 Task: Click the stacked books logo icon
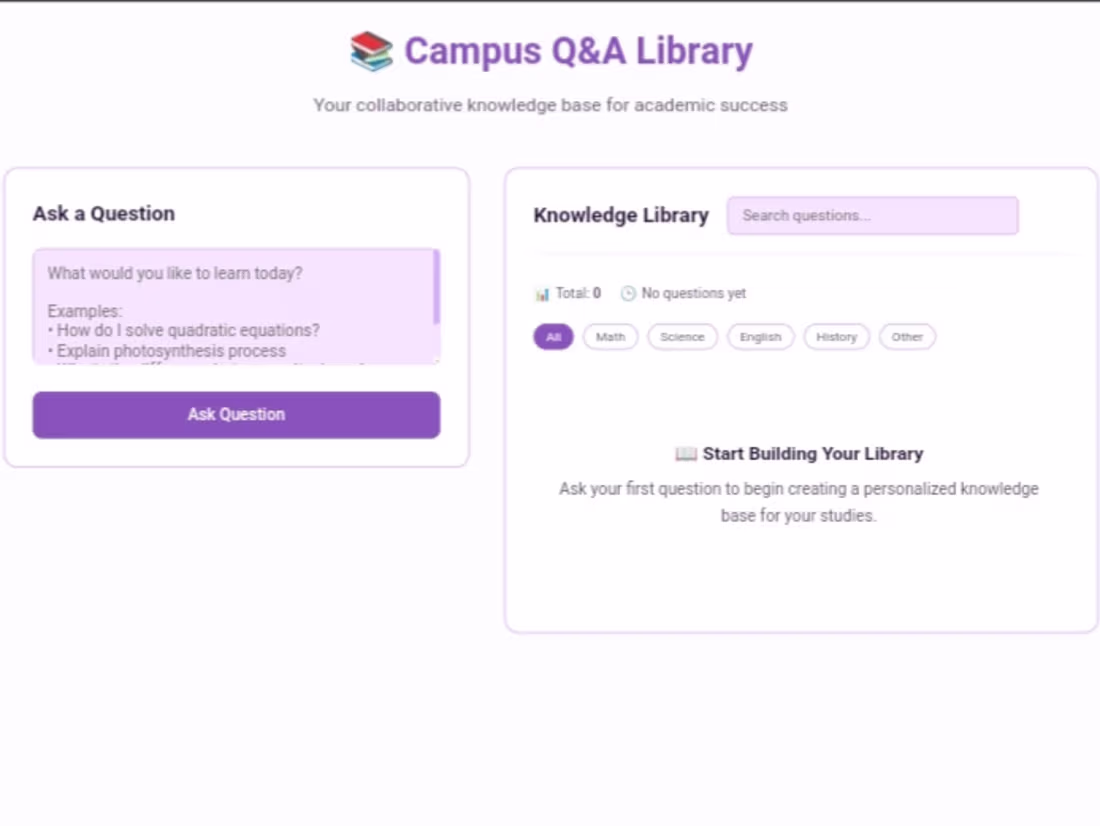[370, 50]
